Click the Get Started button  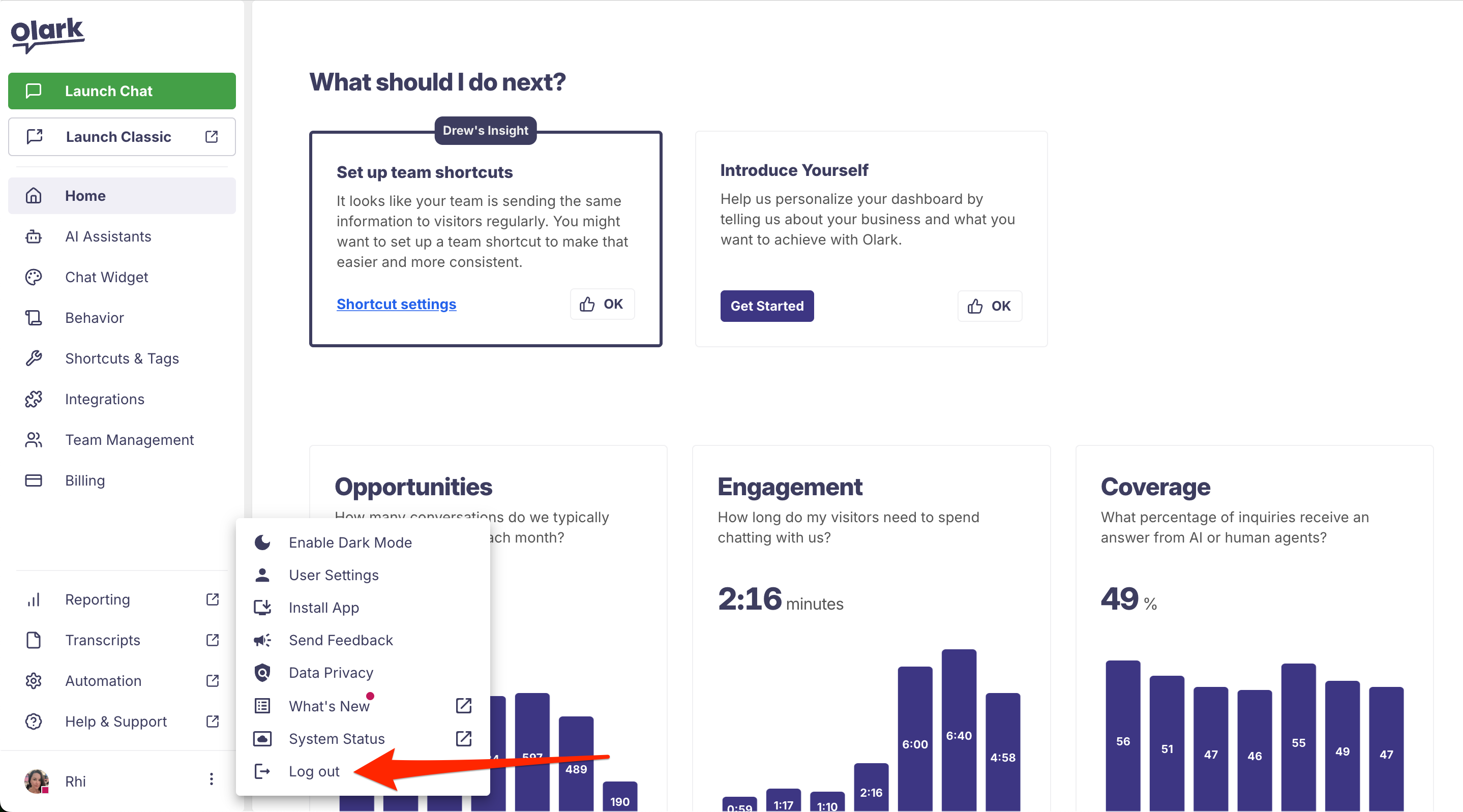pyautogui.click(x=767, y=306)
